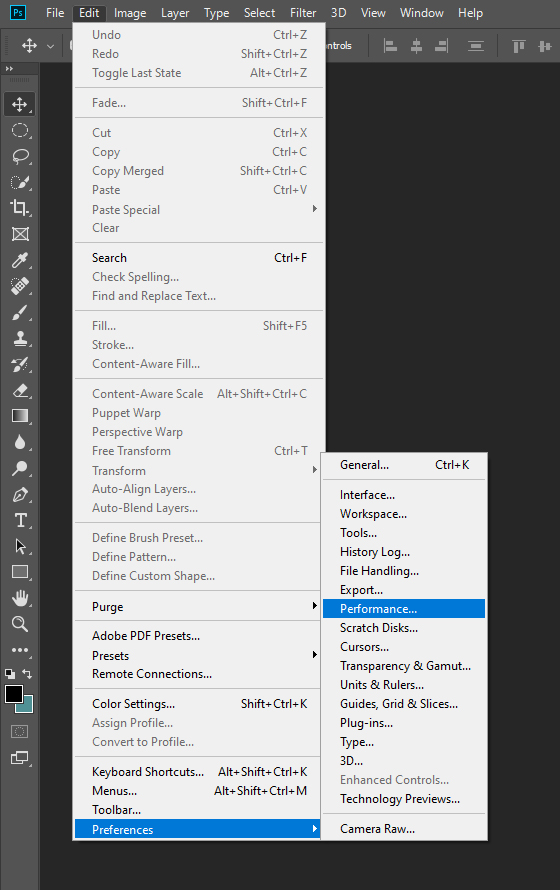Select the Eraser tool

(20, 391)
